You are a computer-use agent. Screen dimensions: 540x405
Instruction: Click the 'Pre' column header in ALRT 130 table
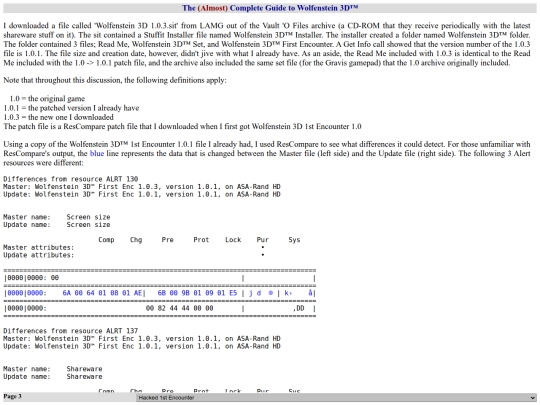pos(168,240)
